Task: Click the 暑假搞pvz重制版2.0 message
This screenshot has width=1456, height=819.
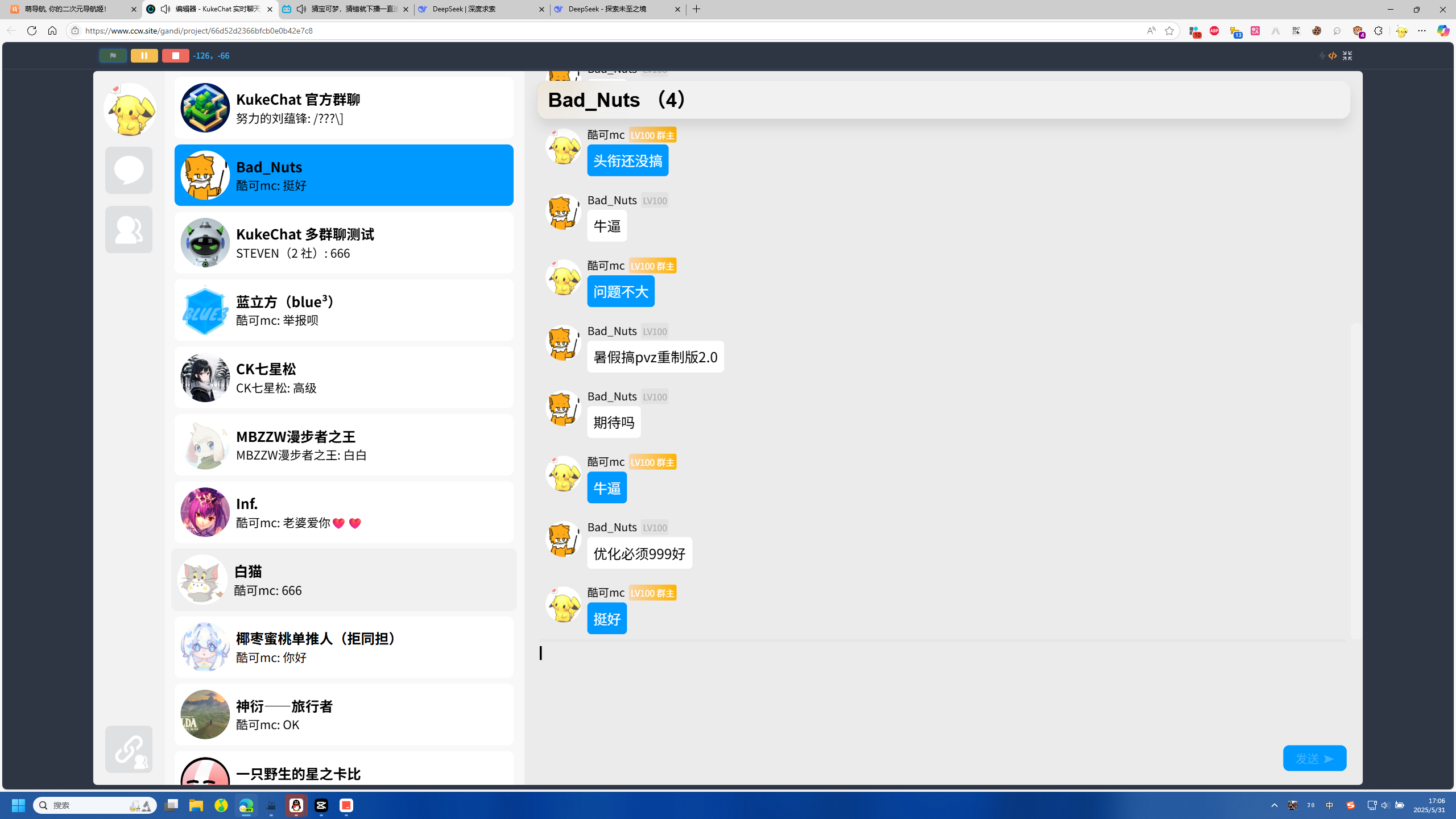Action: coord(655,357)
